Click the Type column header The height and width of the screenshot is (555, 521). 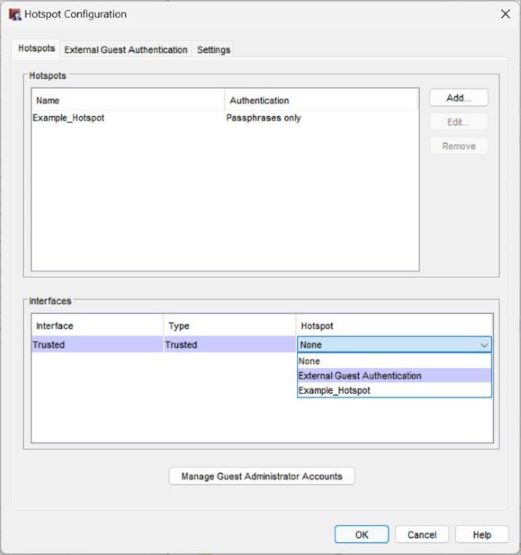(229, 326)
